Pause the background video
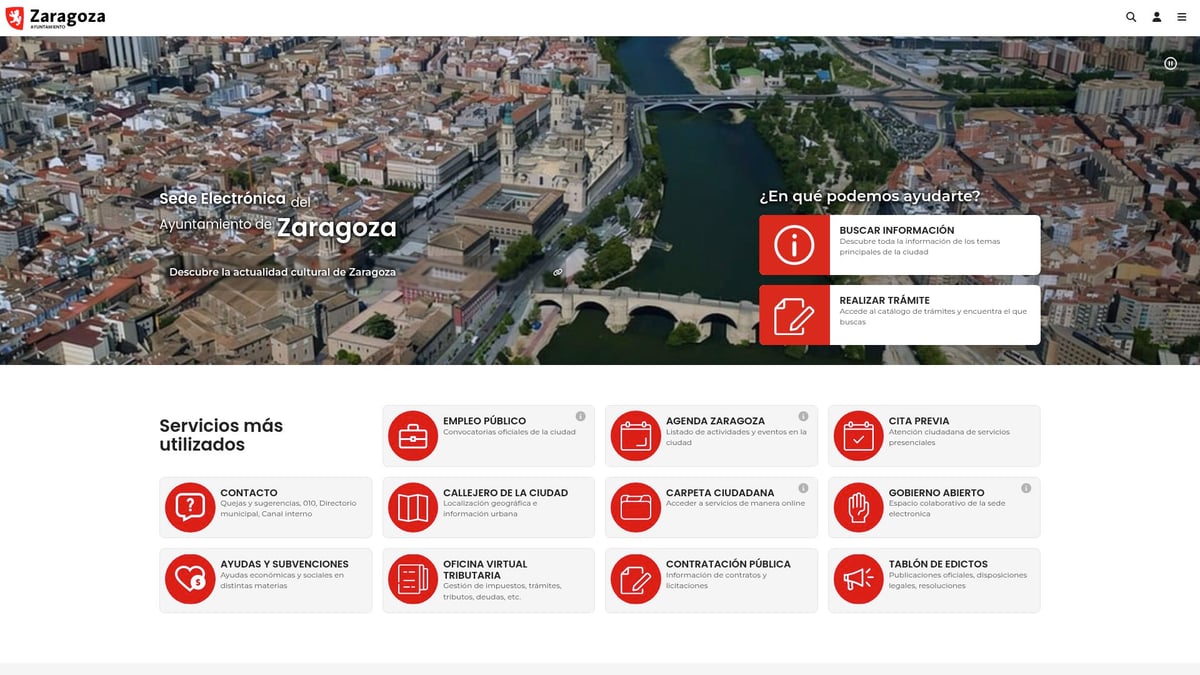The image size is (1200, 675). pyautogui.click(x=1170, y=63)
